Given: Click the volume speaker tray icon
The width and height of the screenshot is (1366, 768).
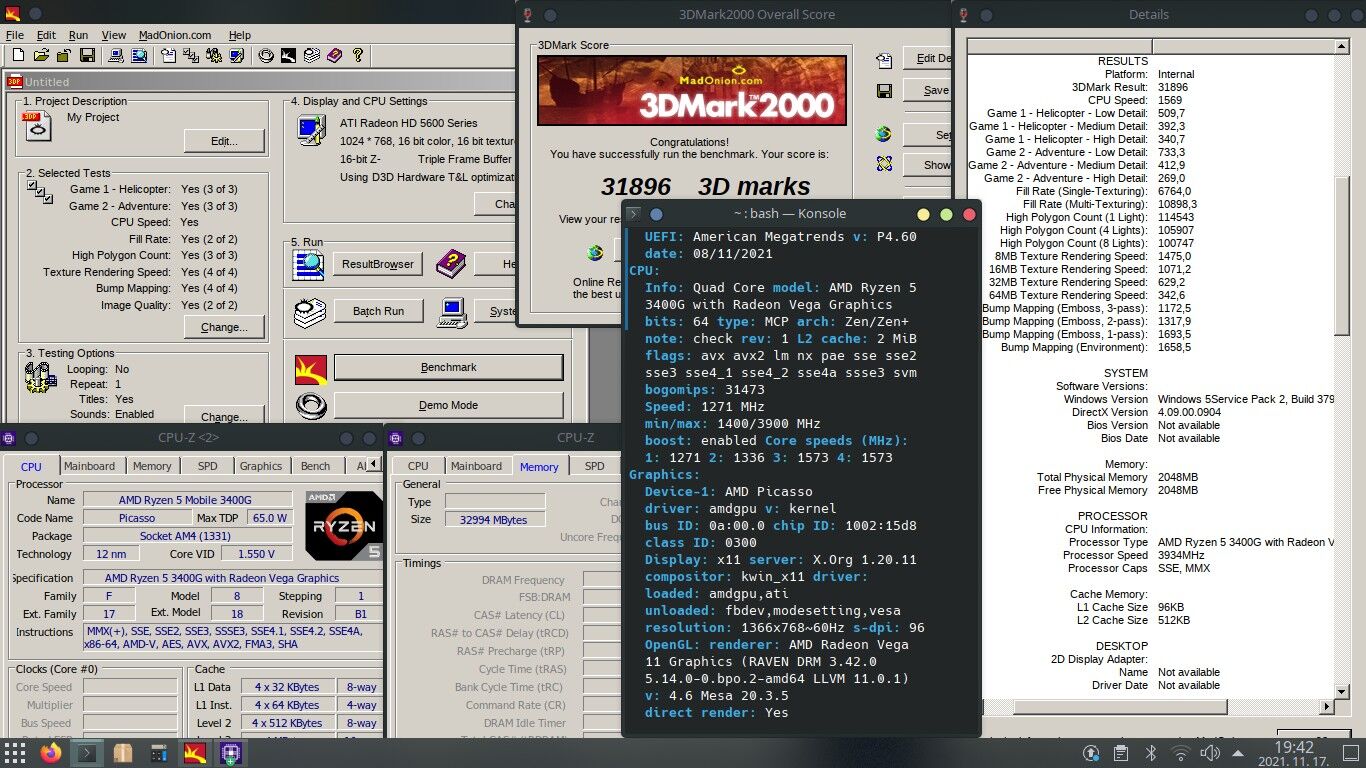Looking at the screenshot, I should point(1209,753).
